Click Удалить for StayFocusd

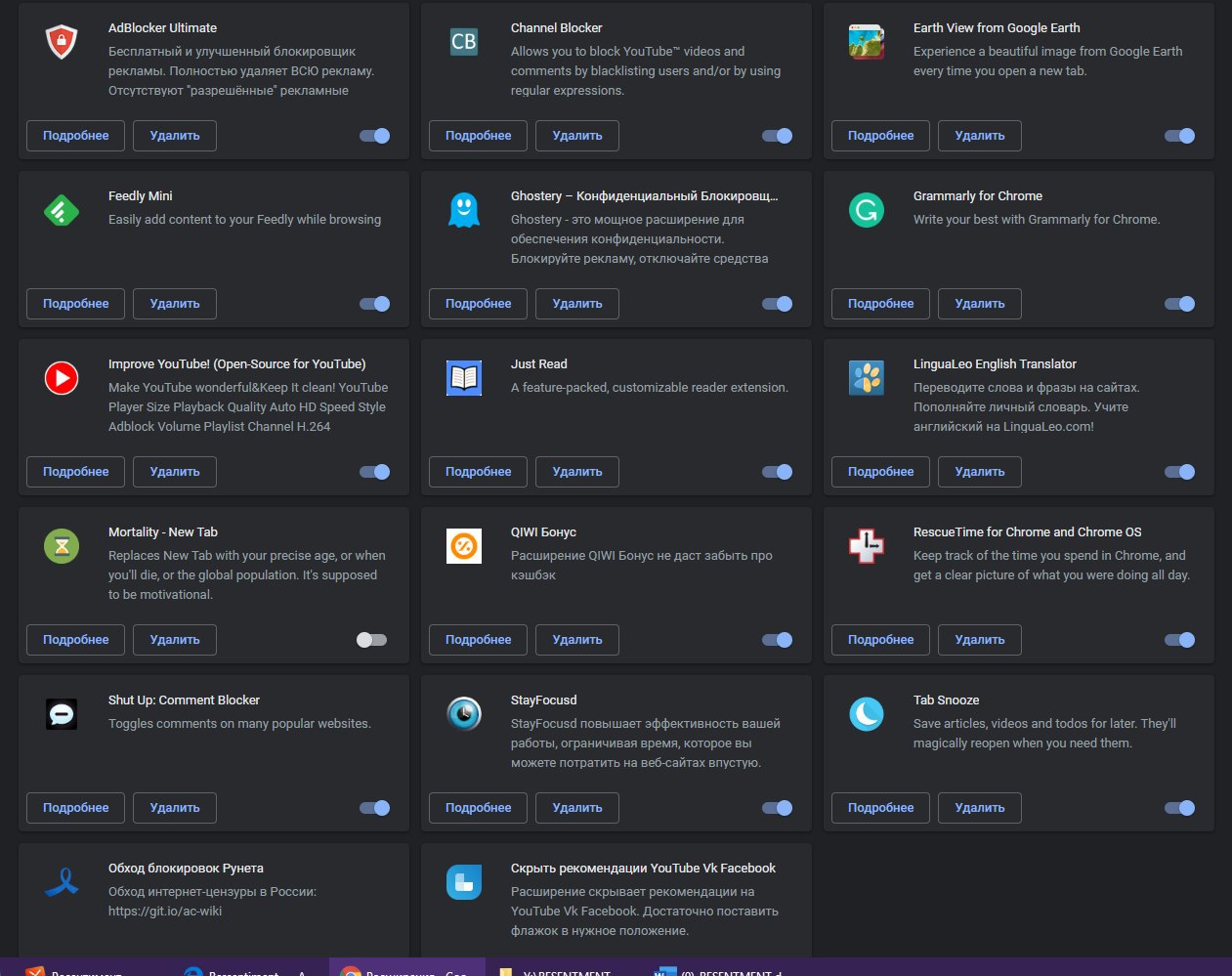tap(577, 808)
